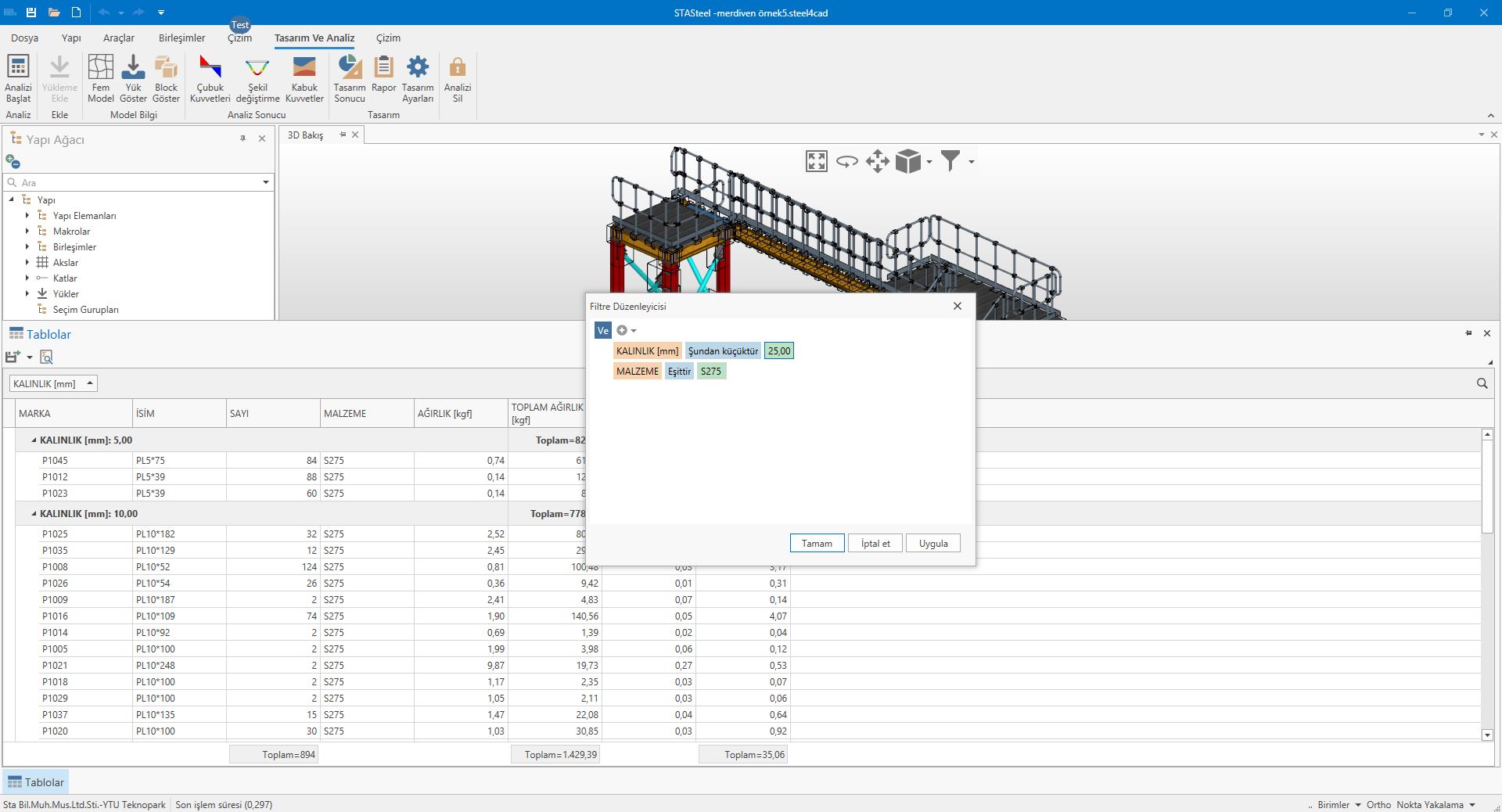Pin the Yapı Ağacı panel

(x=243, y=138)
